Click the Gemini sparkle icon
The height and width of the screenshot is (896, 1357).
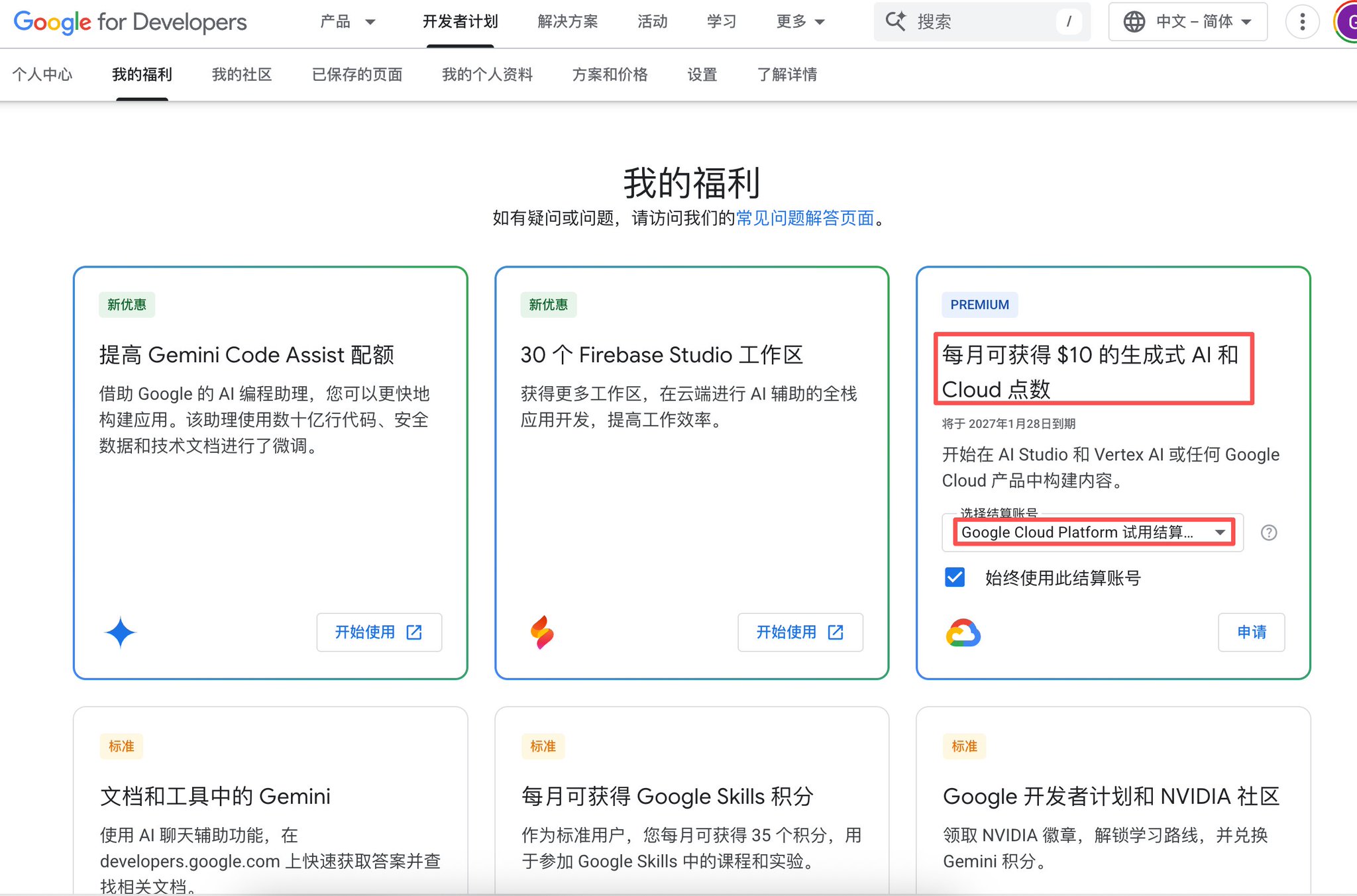pos(121,632)
